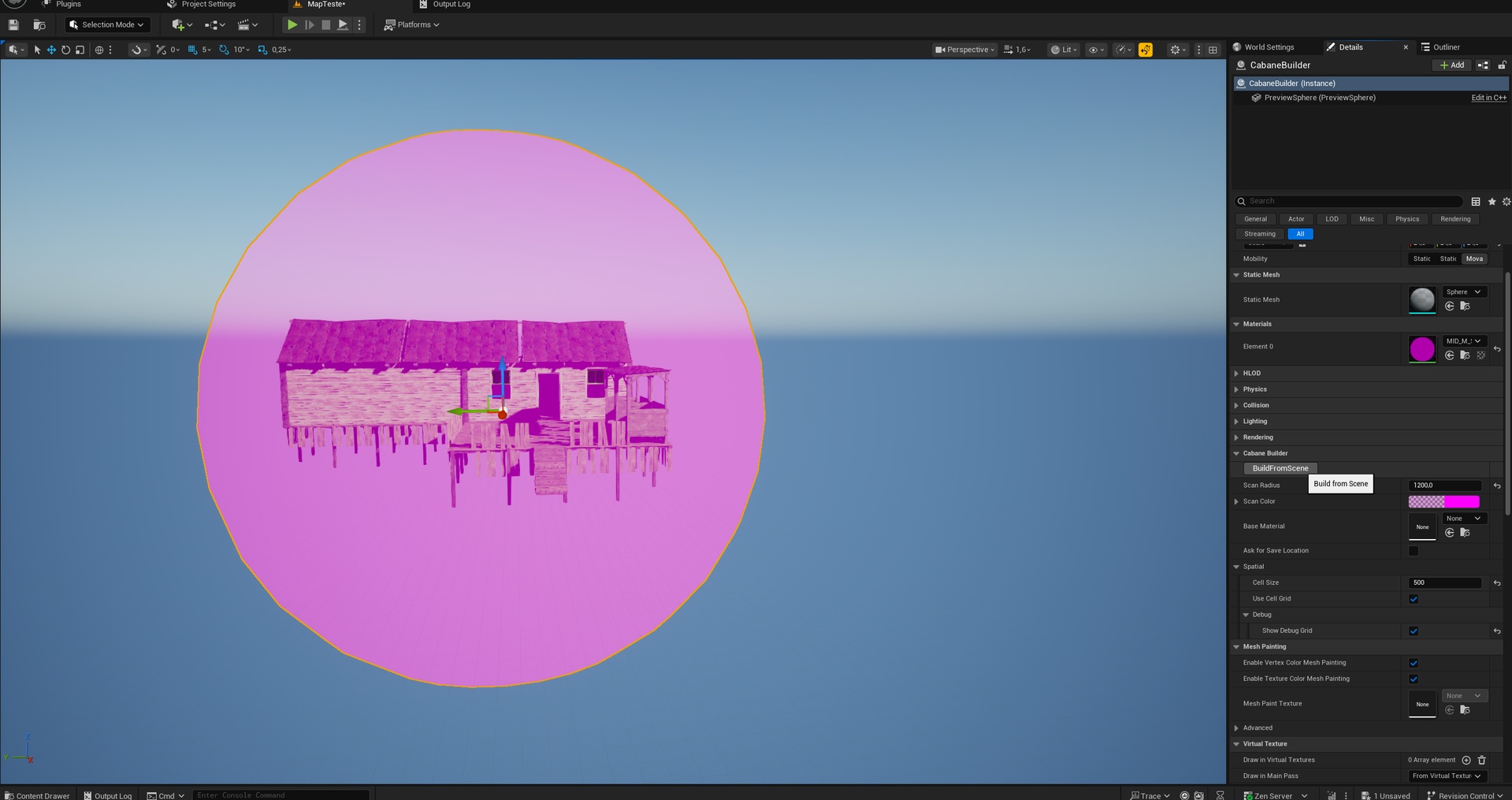The image size is (1512, 800).
Task: Click the Details search field
Action: [1349, 202]
